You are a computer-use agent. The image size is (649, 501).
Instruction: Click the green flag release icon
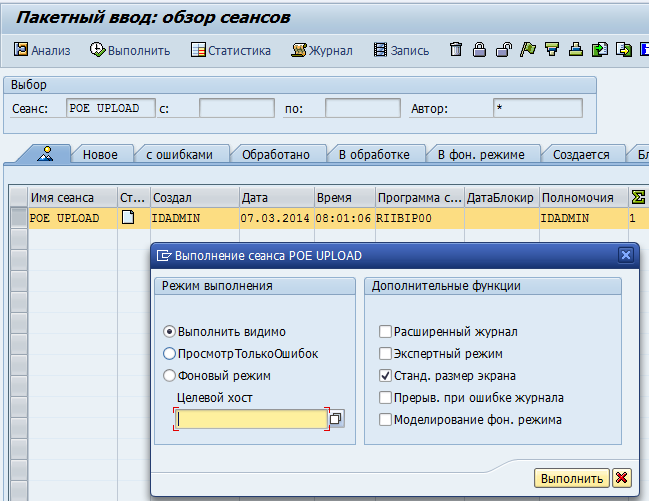528,49
